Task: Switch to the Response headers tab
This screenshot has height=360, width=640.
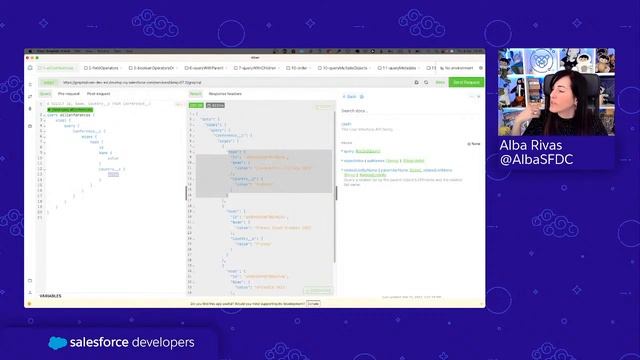Action: [225, 94]
